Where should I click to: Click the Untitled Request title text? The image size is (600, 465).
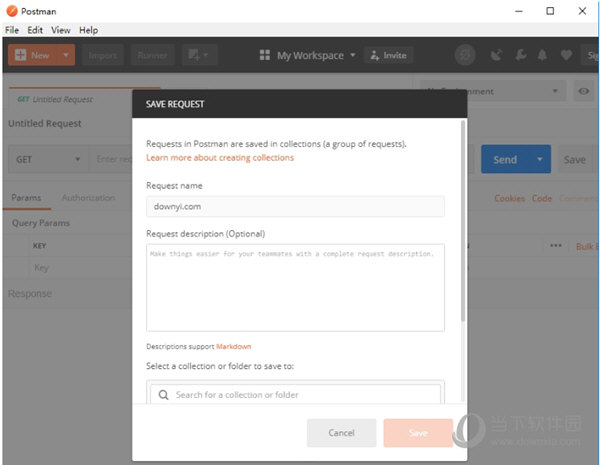point(45,124)
